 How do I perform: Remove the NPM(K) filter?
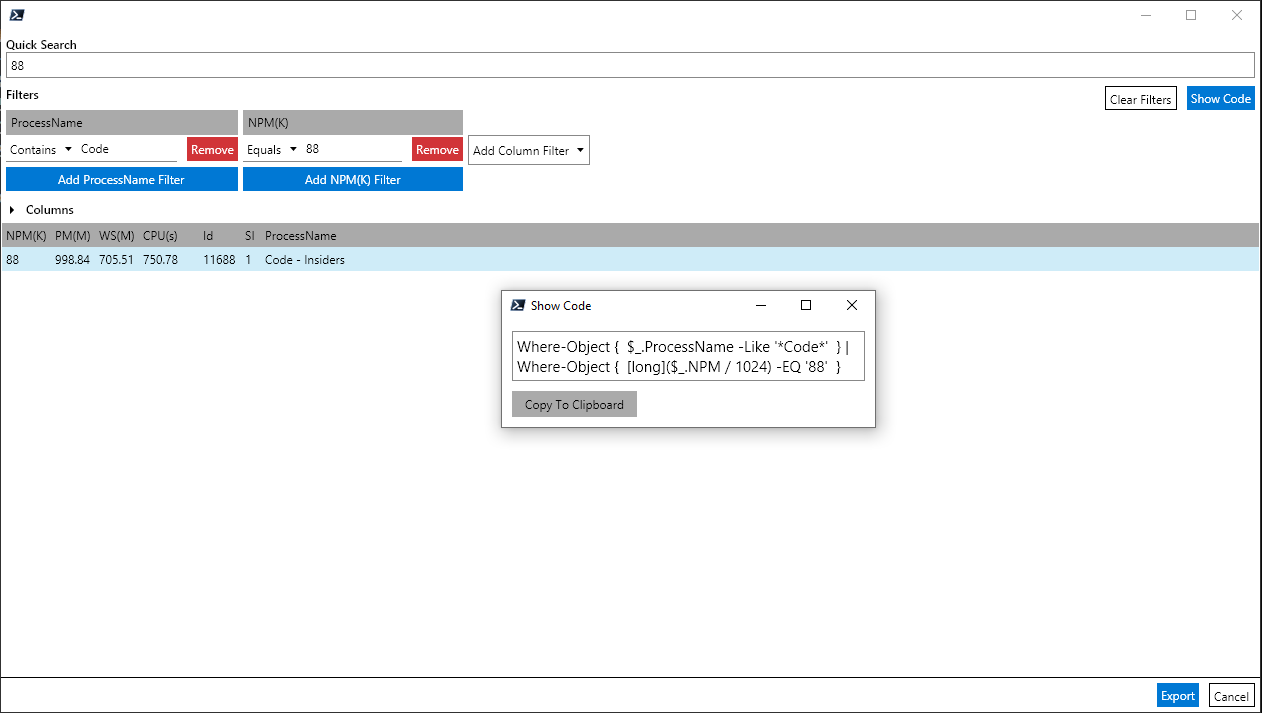pyautogui.click(x=437, y=150)
